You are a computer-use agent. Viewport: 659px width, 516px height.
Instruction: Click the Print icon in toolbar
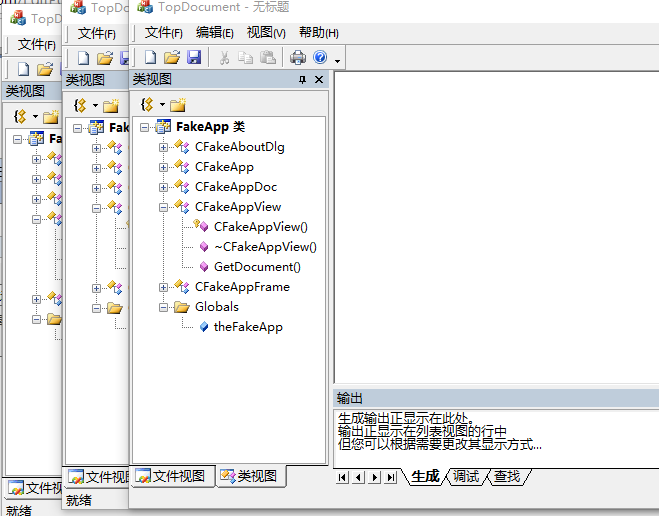coord(298,58)
